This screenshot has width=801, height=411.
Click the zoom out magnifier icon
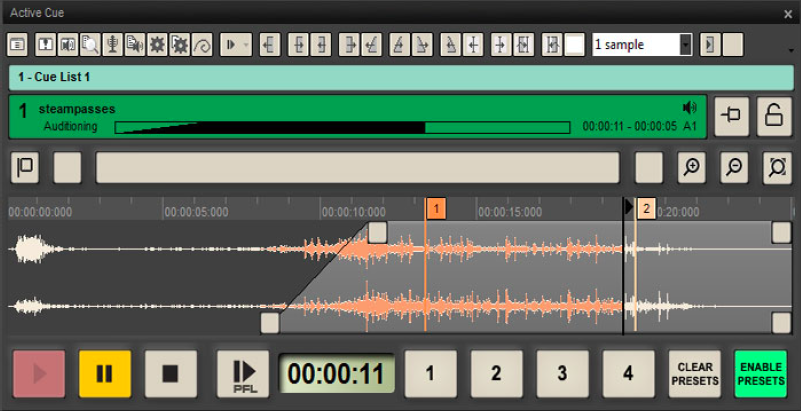click(x=735, y=168)
